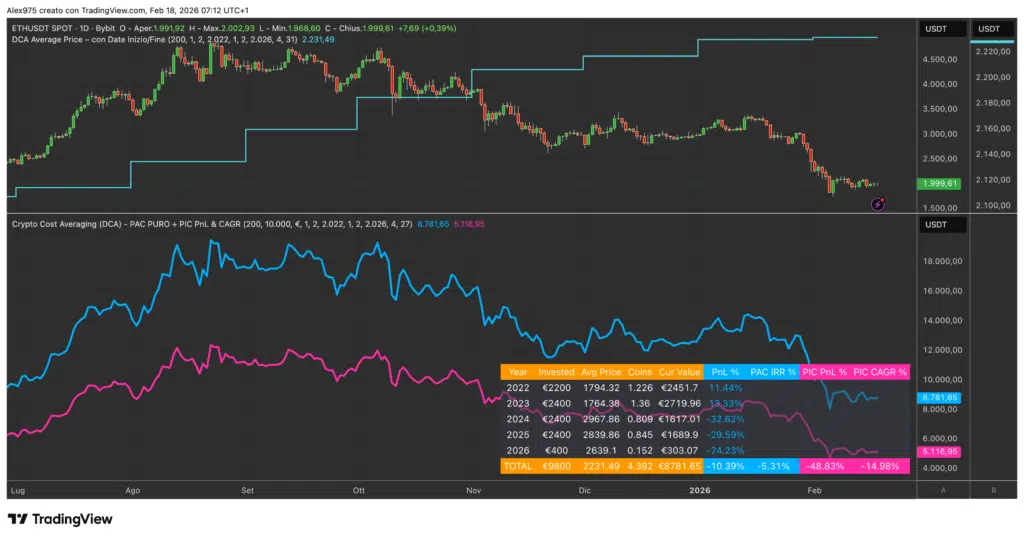Click the TOTAL row label in the table
The height and width of the screenshot is (539, 1024).
pyautogui.click(x=518, y=467)
